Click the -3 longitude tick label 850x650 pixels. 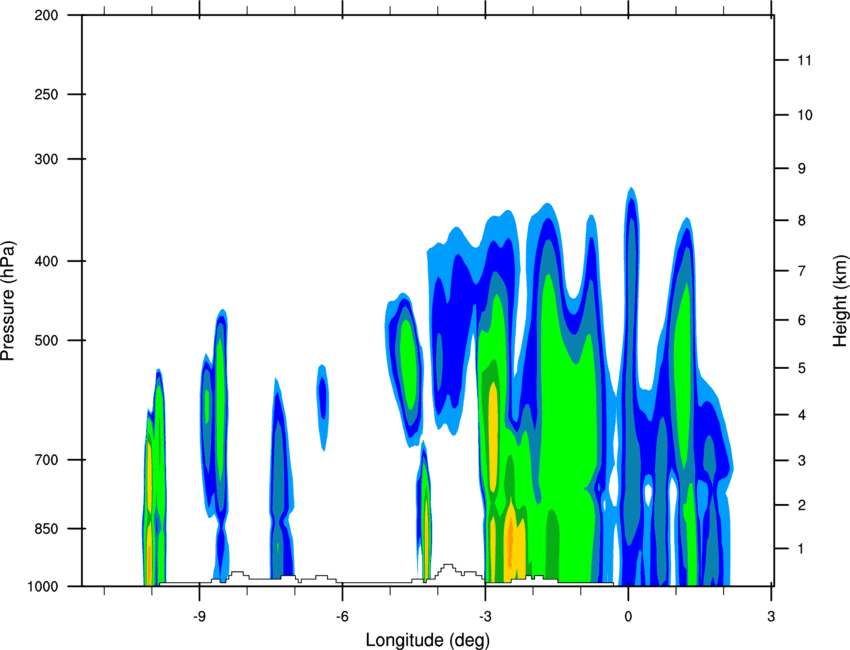tap(485, 617)
